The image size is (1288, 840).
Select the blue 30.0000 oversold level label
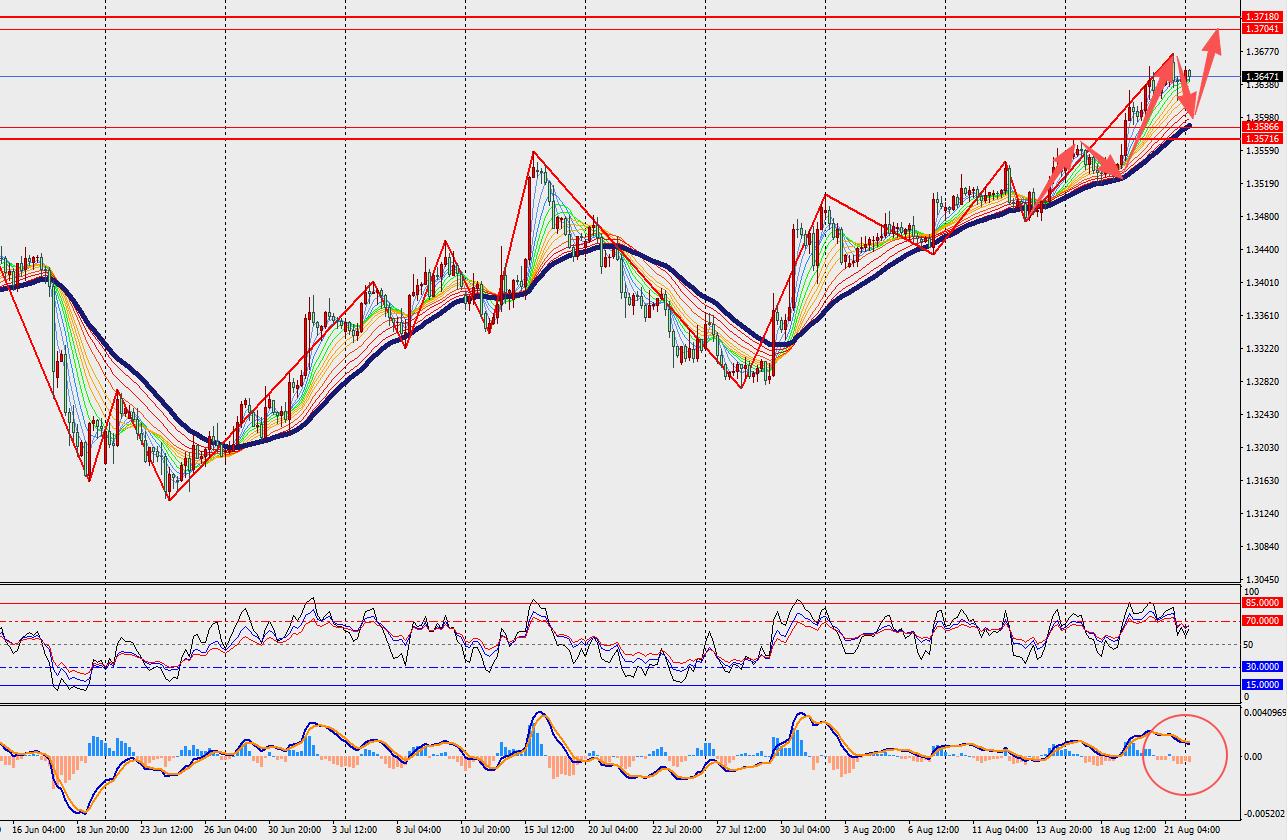tap(1261, 666)
